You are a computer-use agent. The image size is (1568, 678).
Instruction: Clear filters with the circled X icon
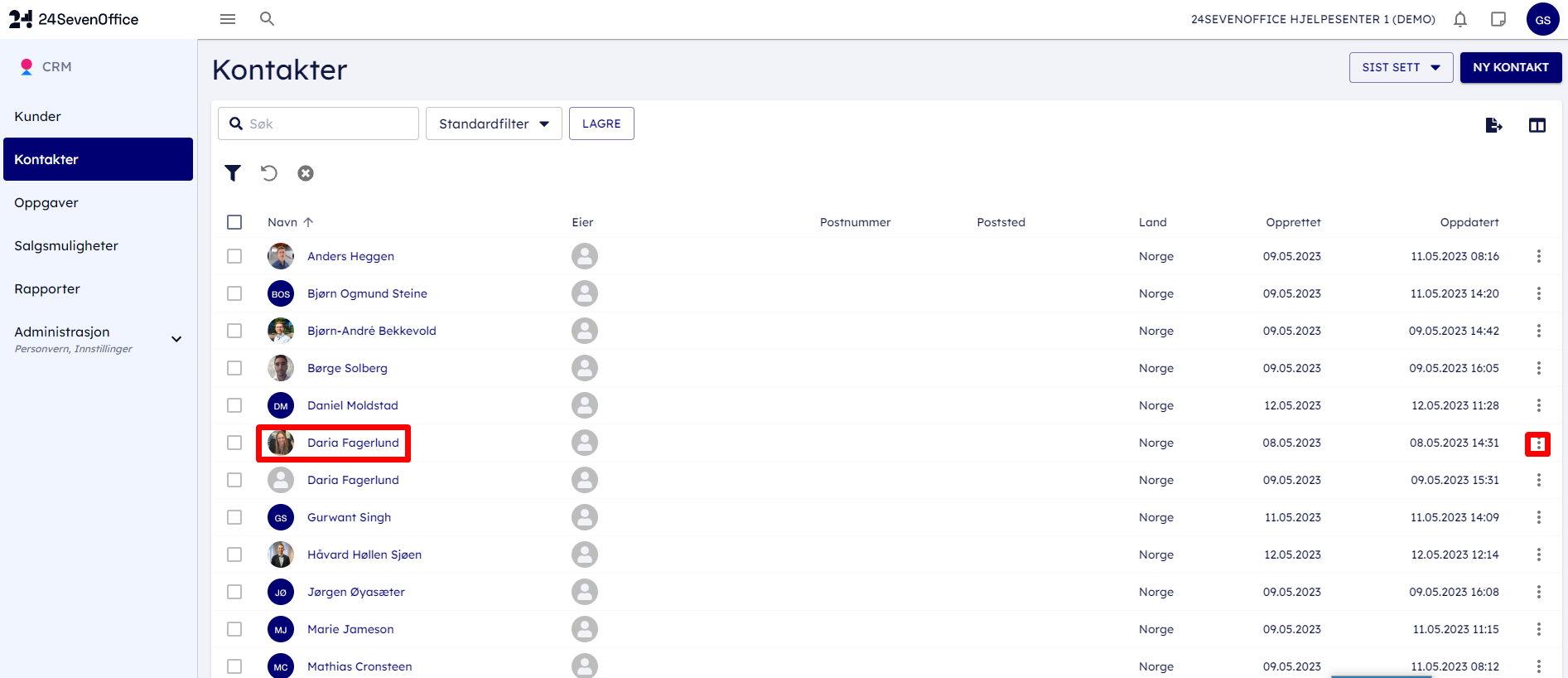[306, 173]
